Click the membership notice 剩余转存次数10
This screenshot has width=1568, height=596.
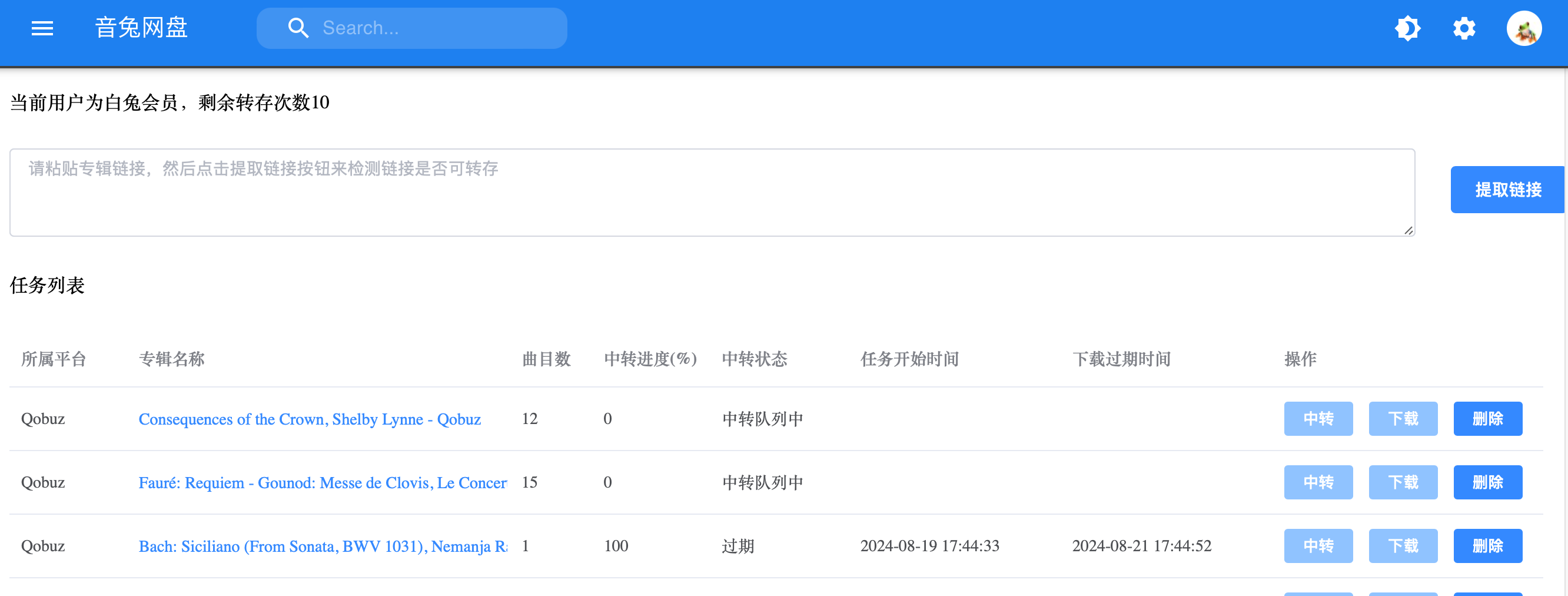pyautogui.click(x=264, y=102)
